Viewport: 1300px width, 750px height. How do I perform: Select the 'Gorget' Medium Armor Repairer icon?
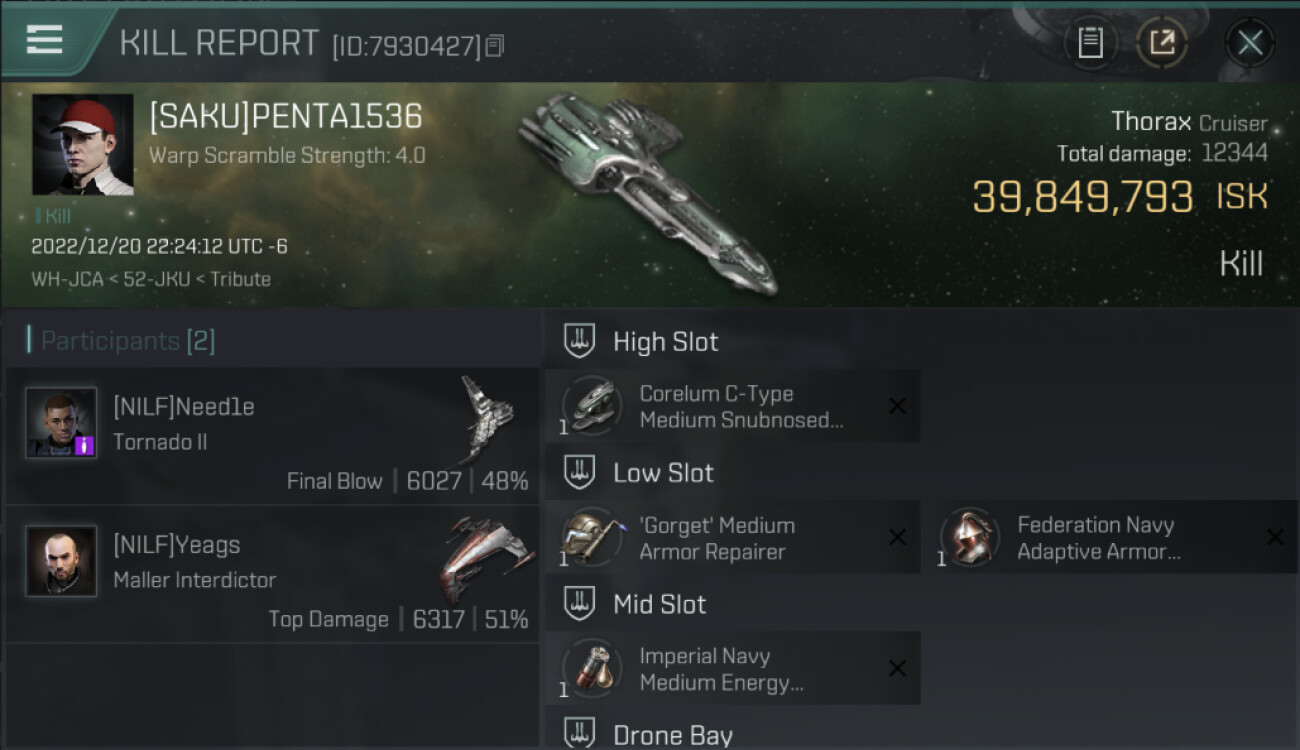pos(591,538)
